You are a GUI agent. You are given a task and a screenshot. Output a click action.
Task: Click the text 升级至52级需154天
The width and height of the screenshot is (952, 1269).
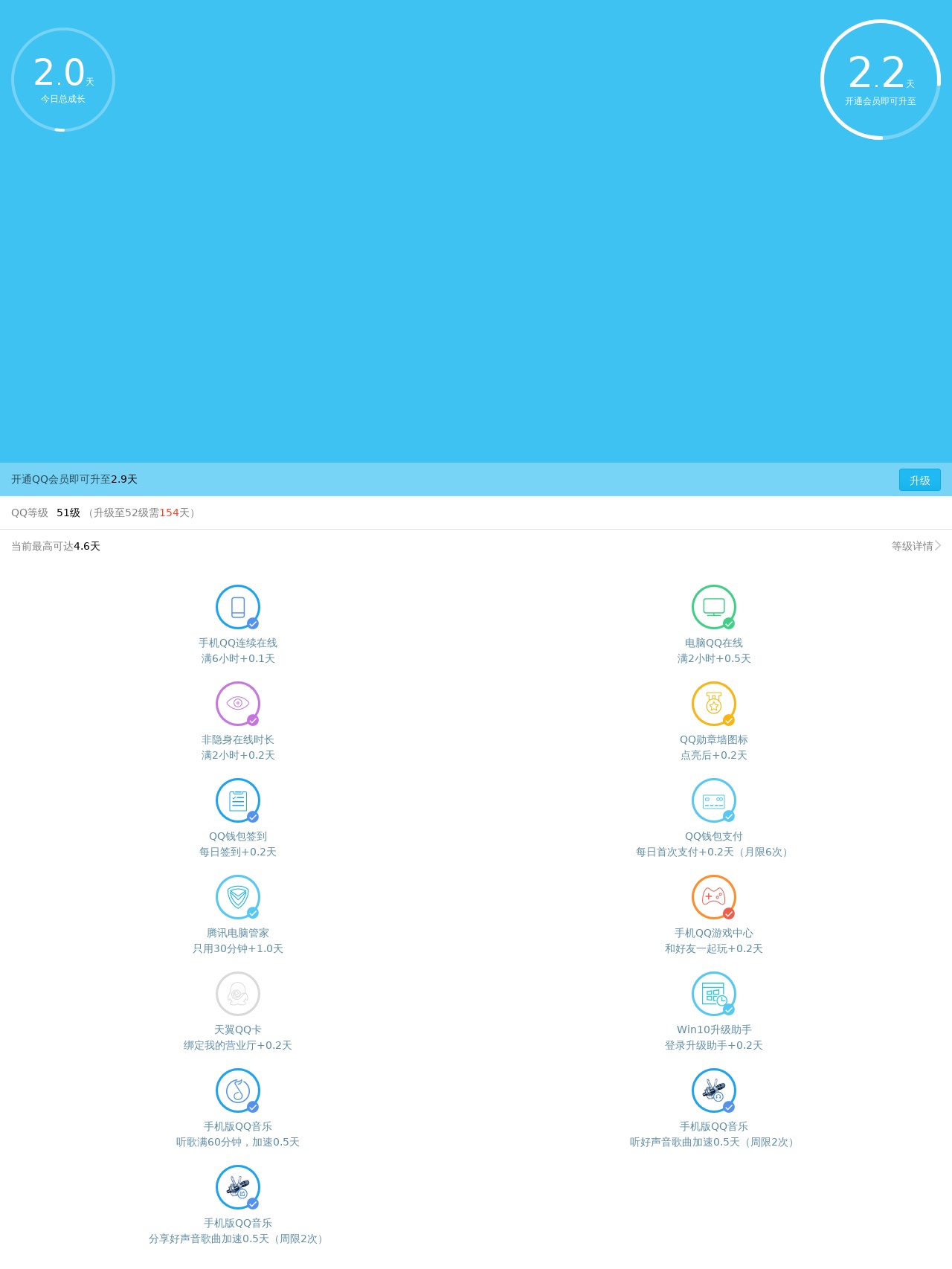point(141,513)
